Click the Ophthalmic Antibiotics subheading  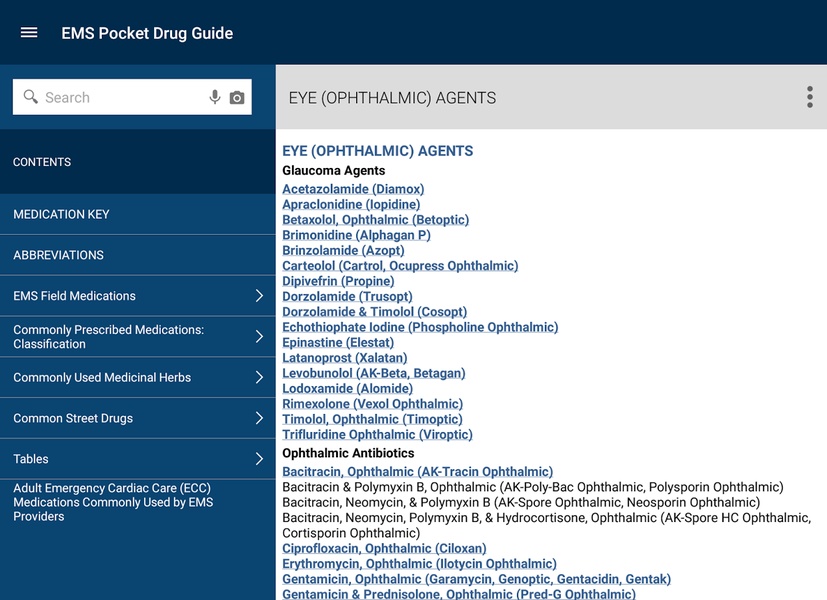(x=348, y=453)
